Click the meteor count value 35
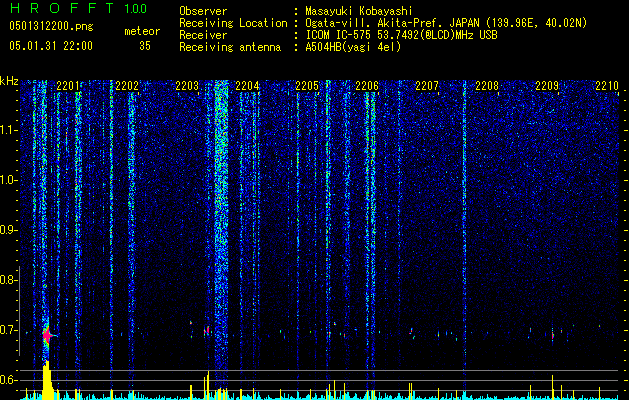 pyautogui.click(x=145, y=46)
